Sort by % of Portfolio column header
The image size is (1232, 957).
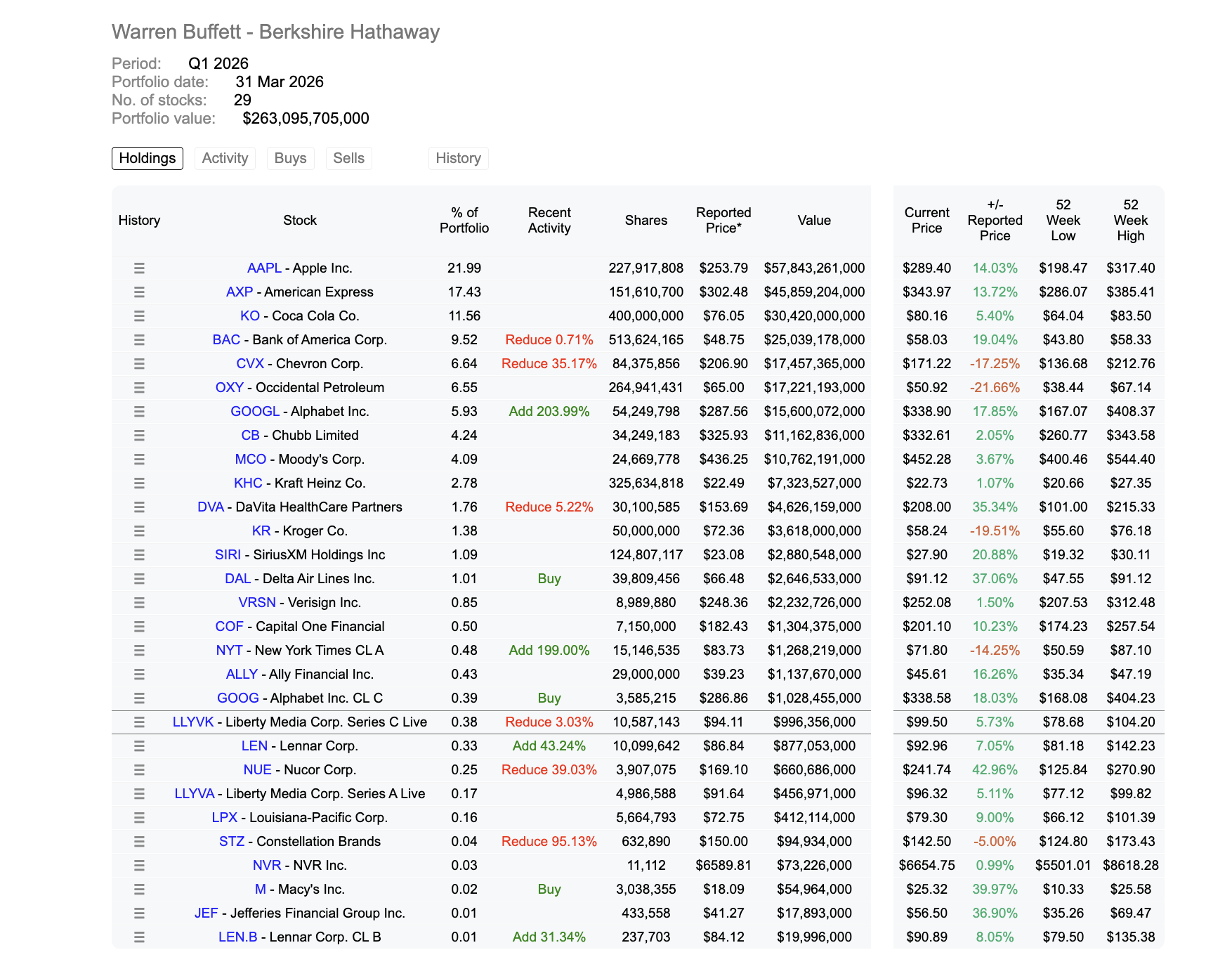464,220
